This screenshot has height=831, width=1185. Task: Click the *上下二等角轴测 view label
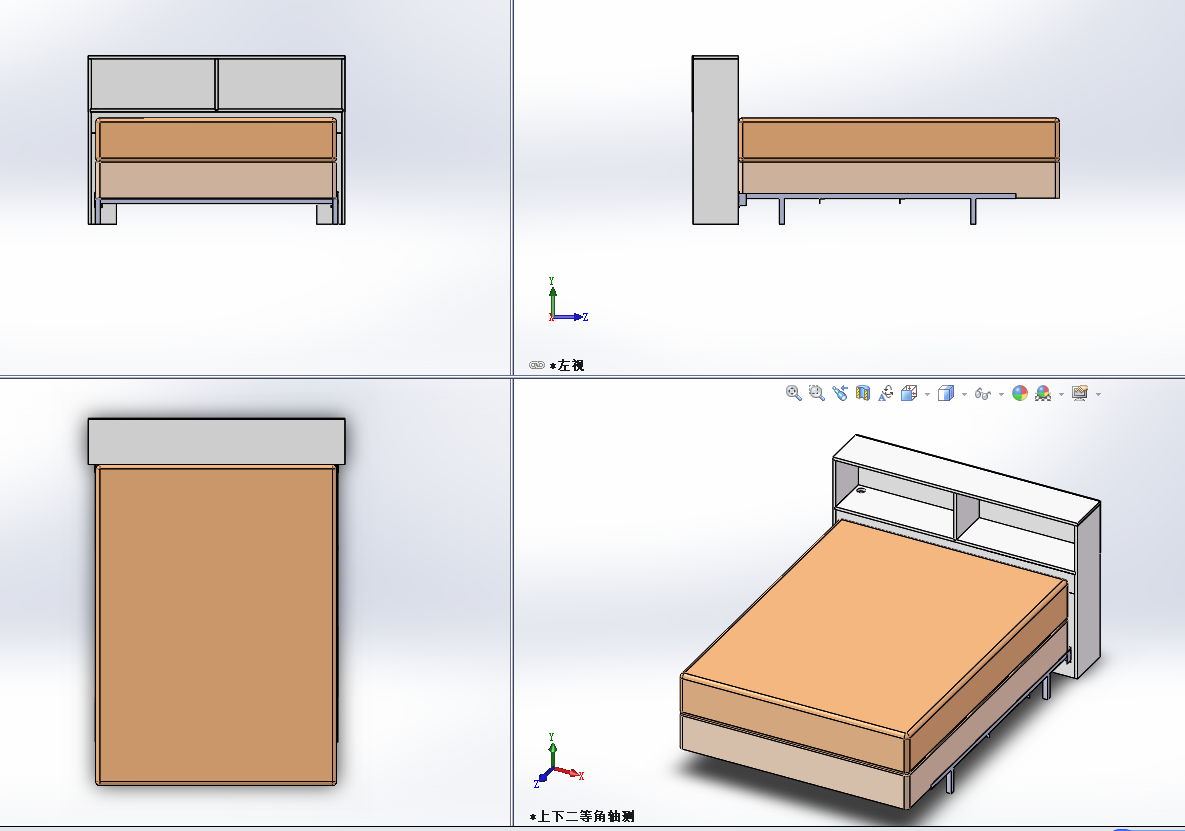[582, 817]
